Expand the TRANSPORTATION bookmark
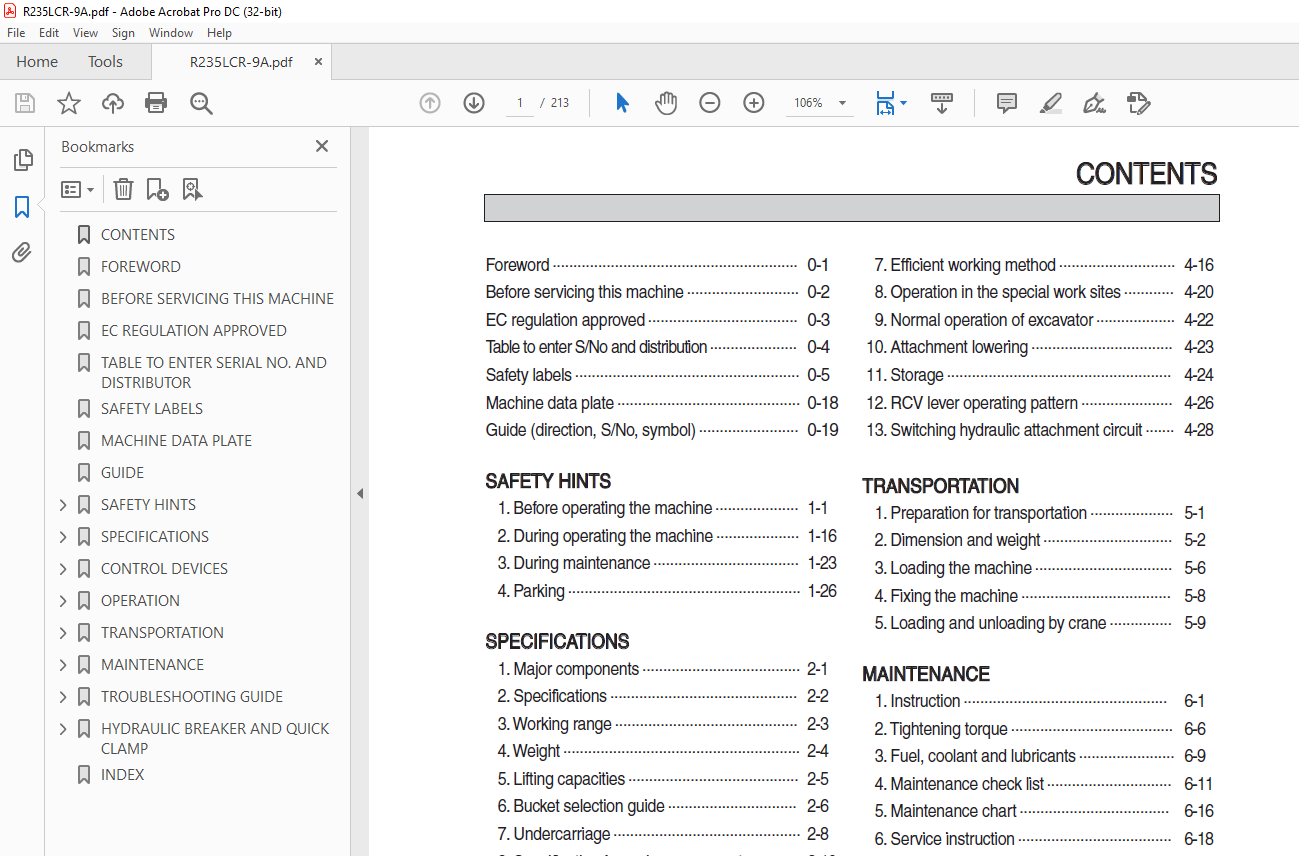The width and height of the screenshot is (1299, 856). point(63,633)
